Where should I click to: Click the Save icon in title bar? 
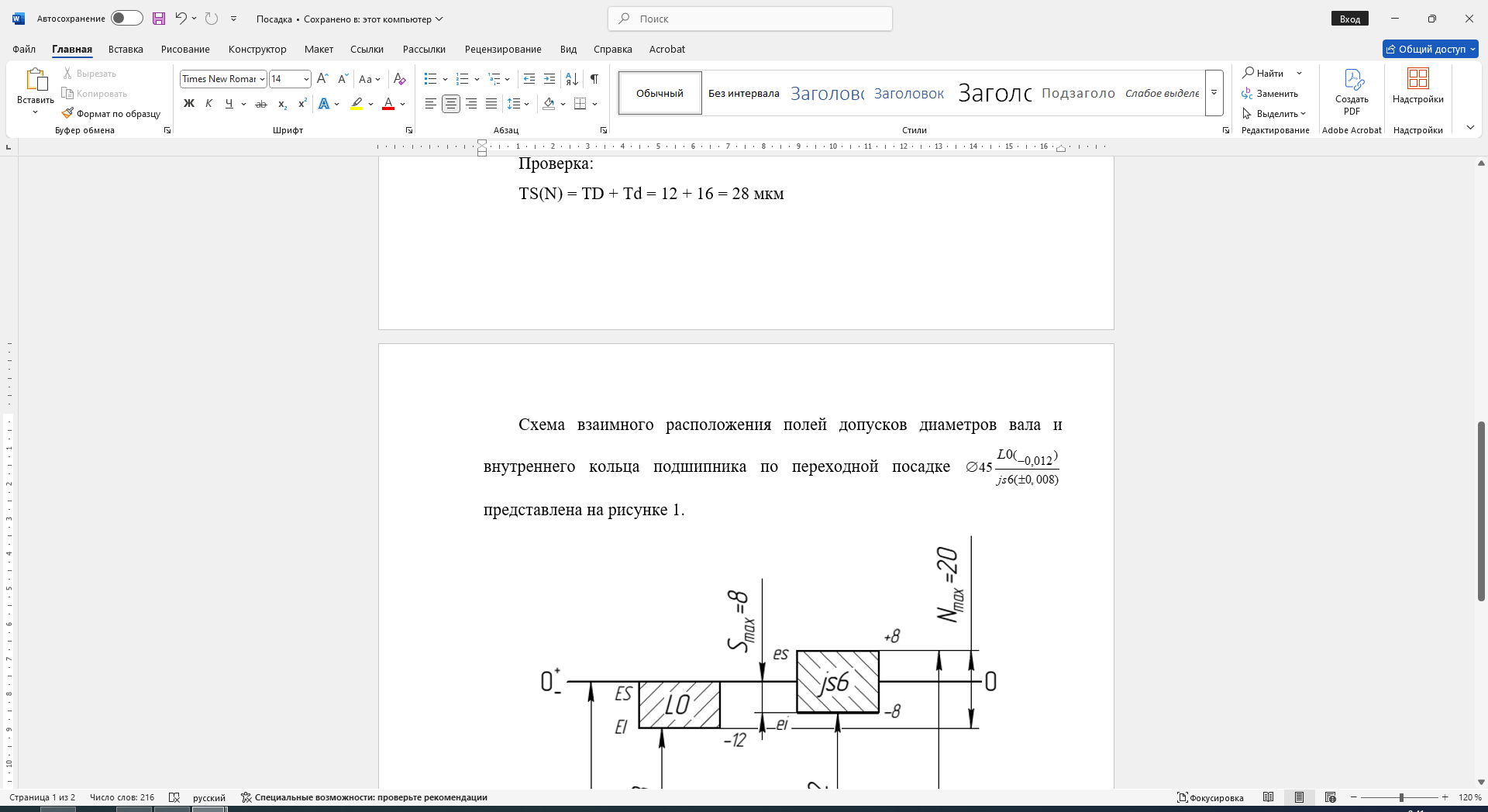(159, 19)
